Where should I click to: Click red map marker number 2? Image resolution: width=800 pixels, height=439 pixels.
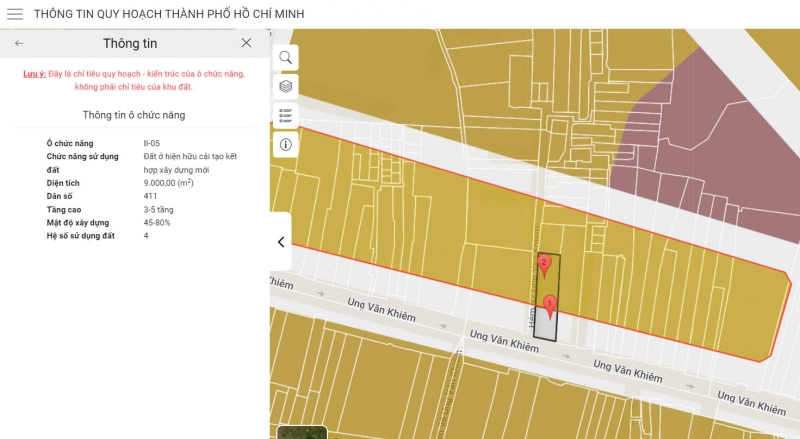point(544,265)
